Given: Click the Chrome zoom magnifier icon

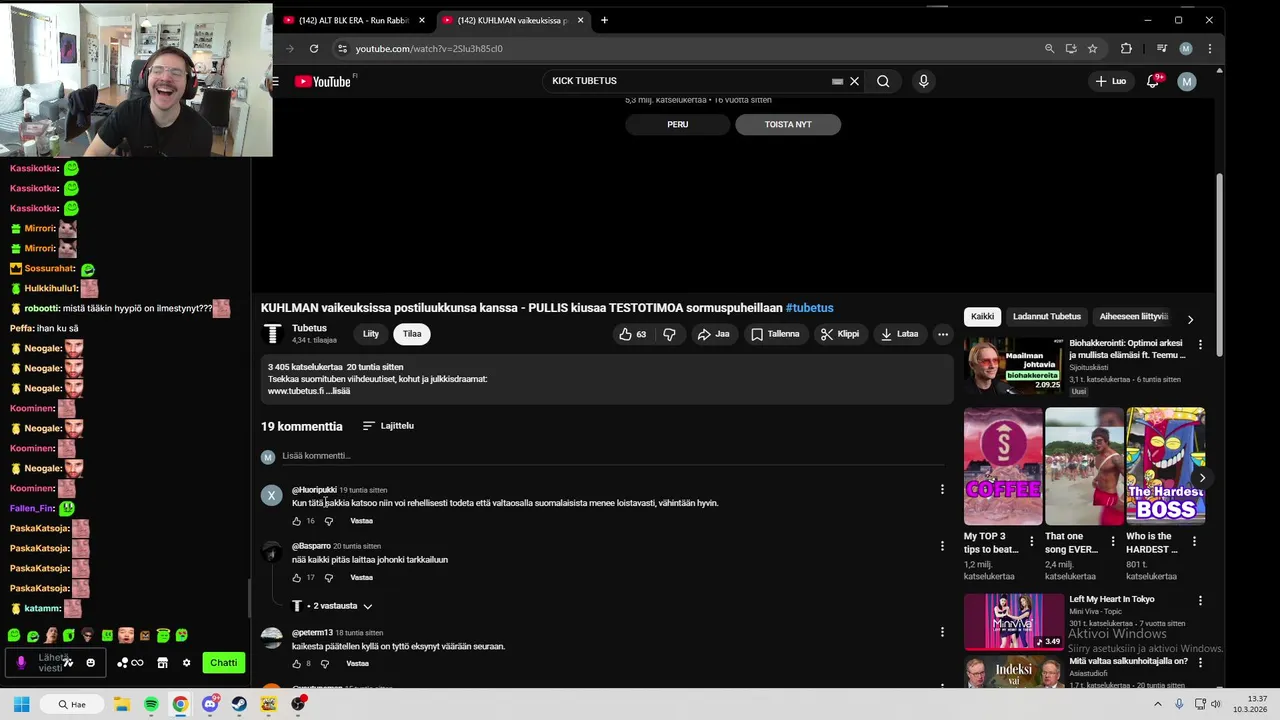Looking at the screenshot, I should [1049, 48].
